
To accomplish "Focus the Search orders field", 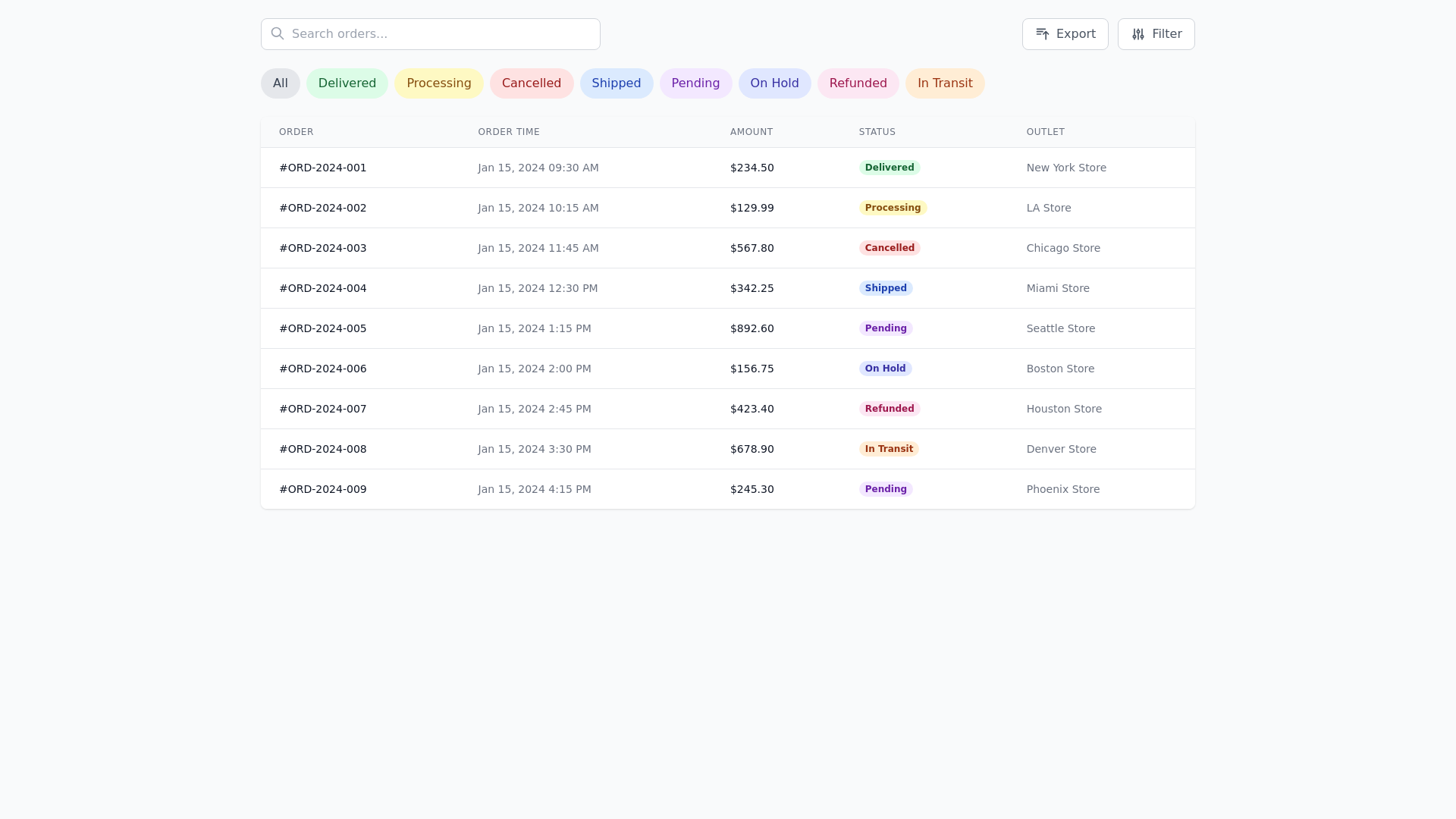I will coord(431,34).
